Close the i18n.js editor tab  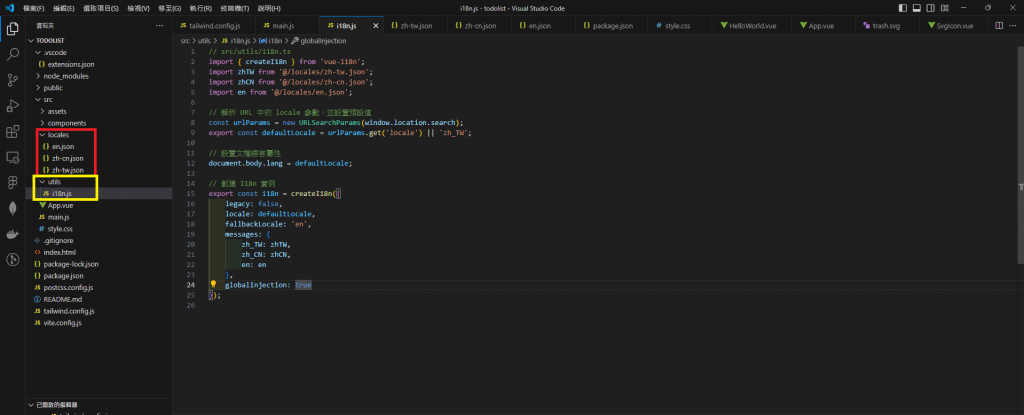pos(376,26)
